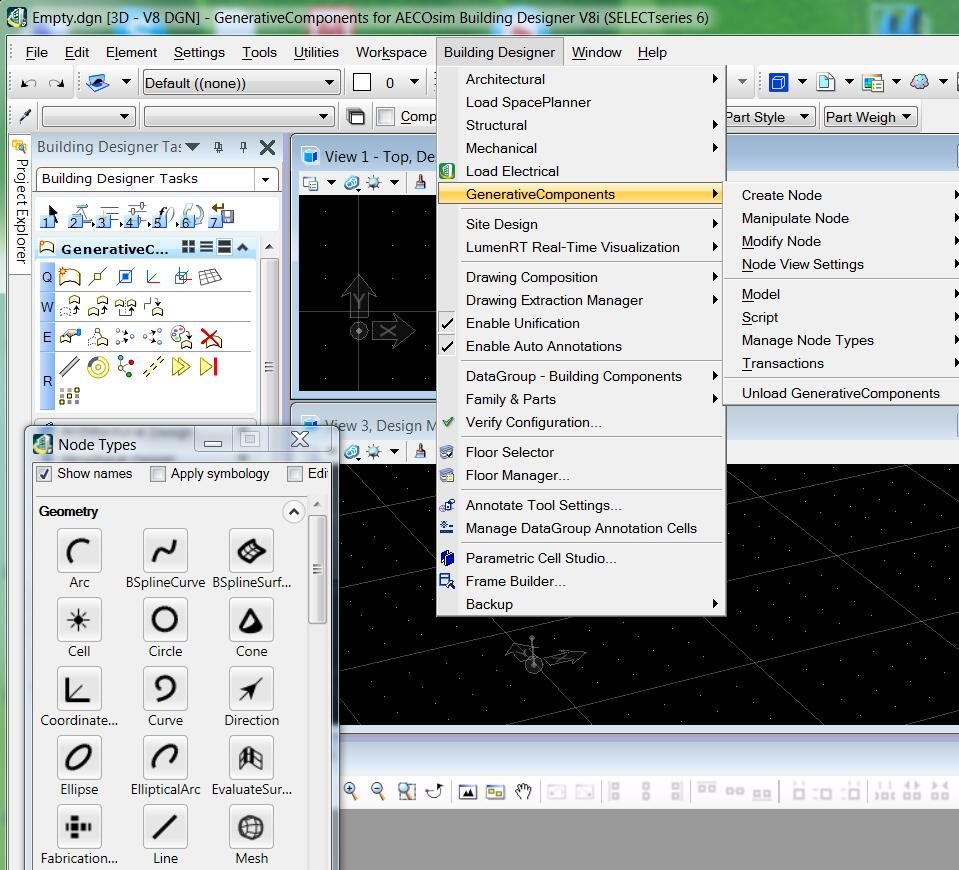Screen dimensions: 959x870
Task: Open the Utilities menu
Action: (316, 53)
